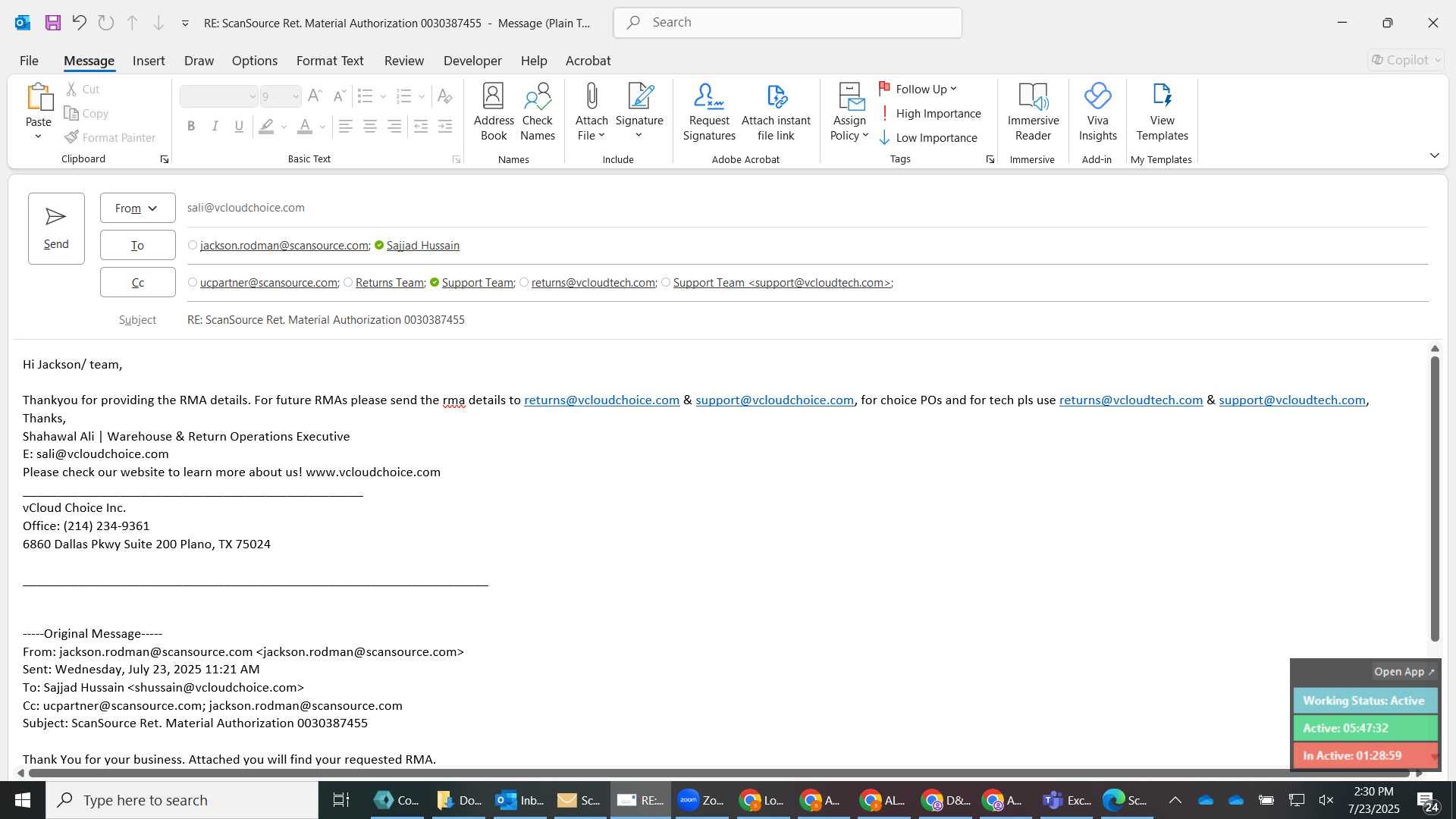Viewport: 1456px width, 819px height.
Task: Toggle the numbered list button
Action: pyautogui.click(x=404, y=96)
